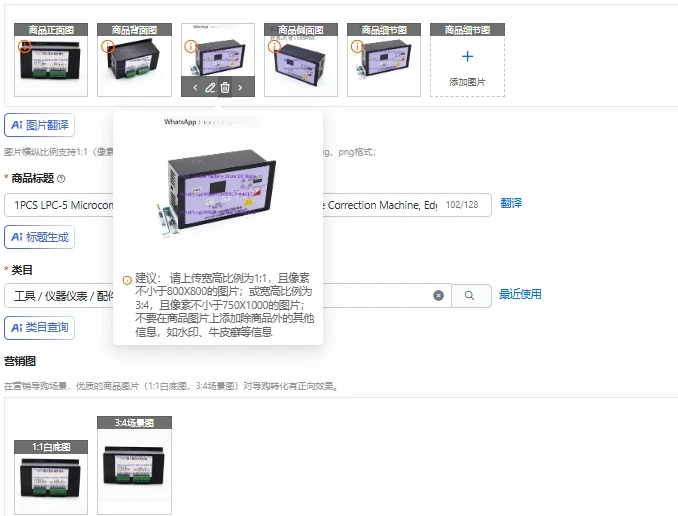Viewport: 678px width, 516px height.
Task: Click warning icon on fifth 商品细节图 thumbnail
Action: click(x=357, y=46)
